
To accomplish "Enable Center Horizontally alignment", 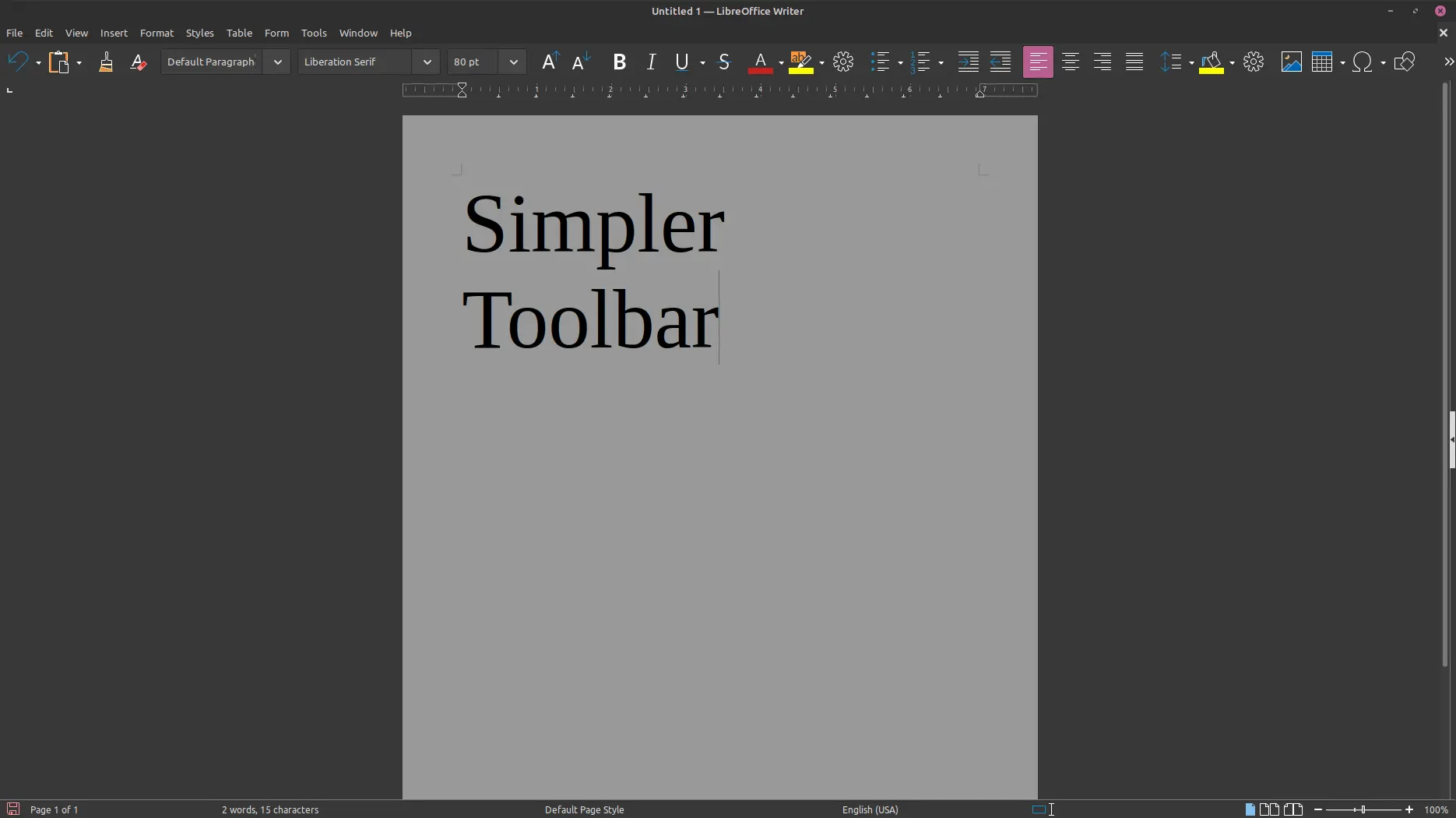I will [1070, 62].
